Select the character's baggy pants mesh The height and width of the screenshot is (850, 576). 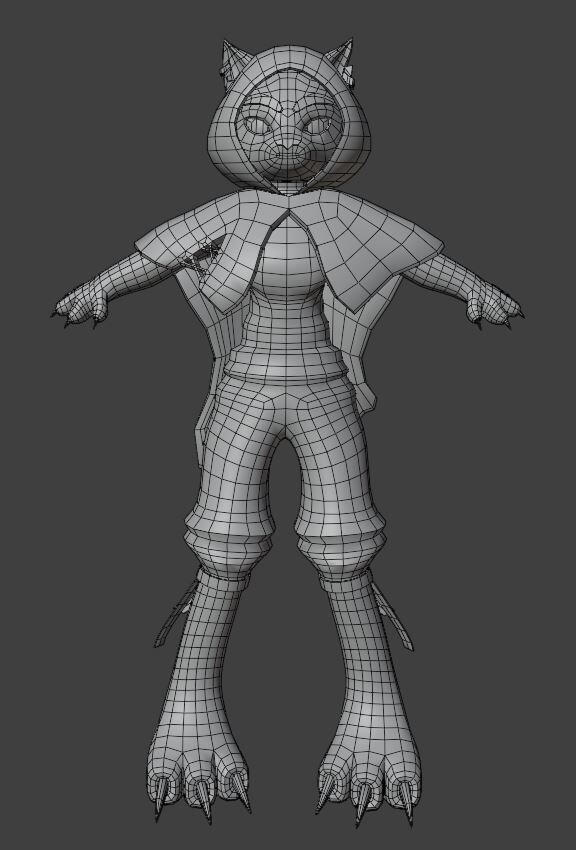click(285, 477)
